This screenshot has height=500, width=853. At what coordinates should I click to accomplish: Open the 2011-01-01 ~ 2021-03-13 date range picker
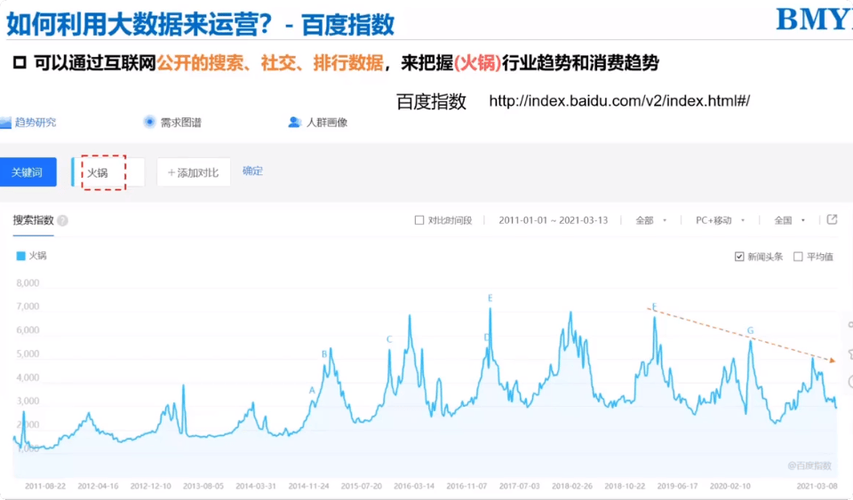pyautogui.click(x=553, y=220)
